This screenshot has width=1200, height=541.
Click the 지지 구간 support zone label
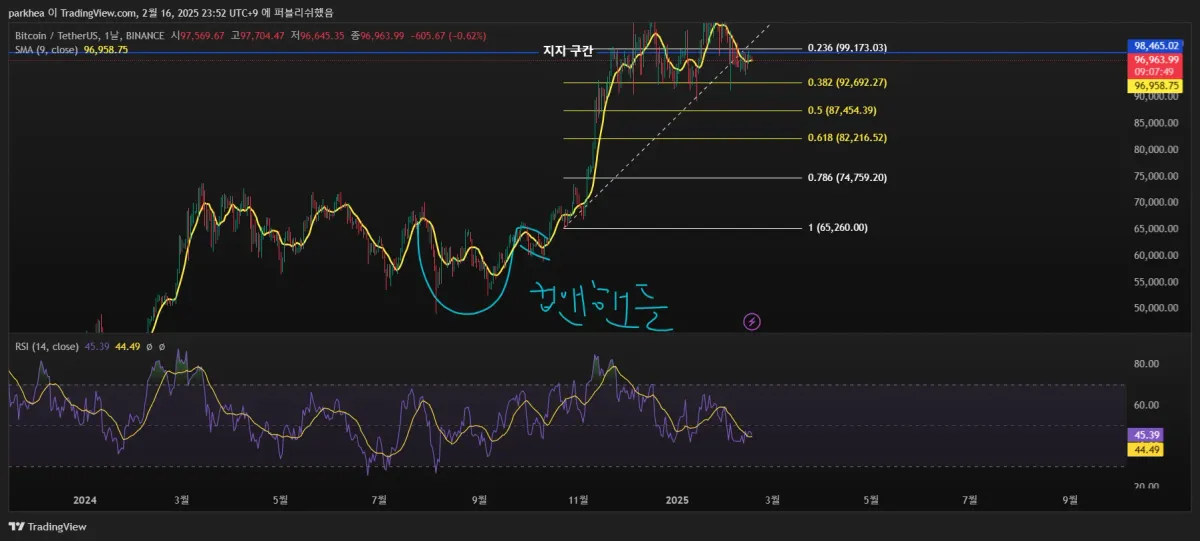coord(568,52)
